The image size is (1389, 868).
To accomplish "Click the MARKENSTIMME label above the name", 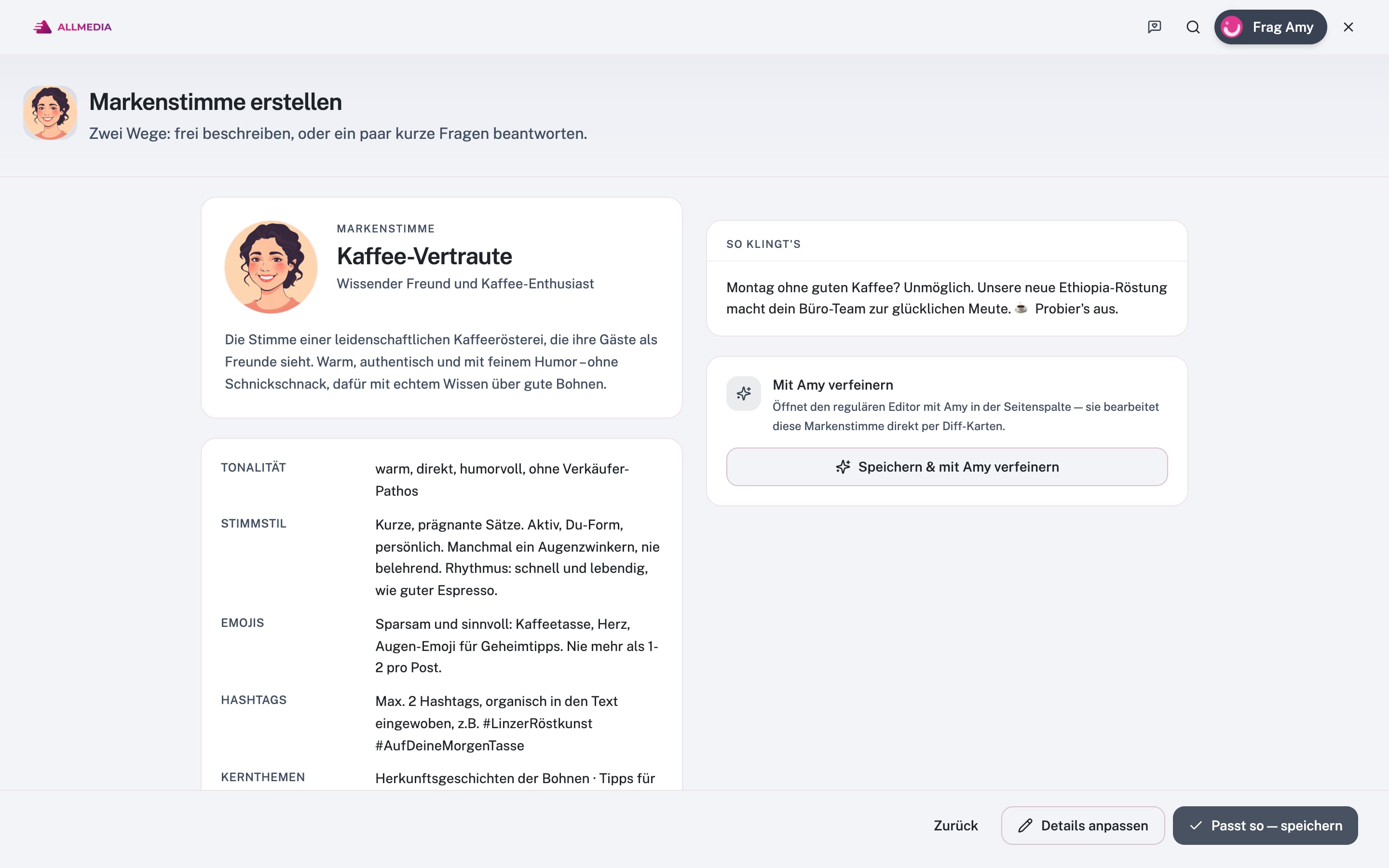I will click(386, 229).
